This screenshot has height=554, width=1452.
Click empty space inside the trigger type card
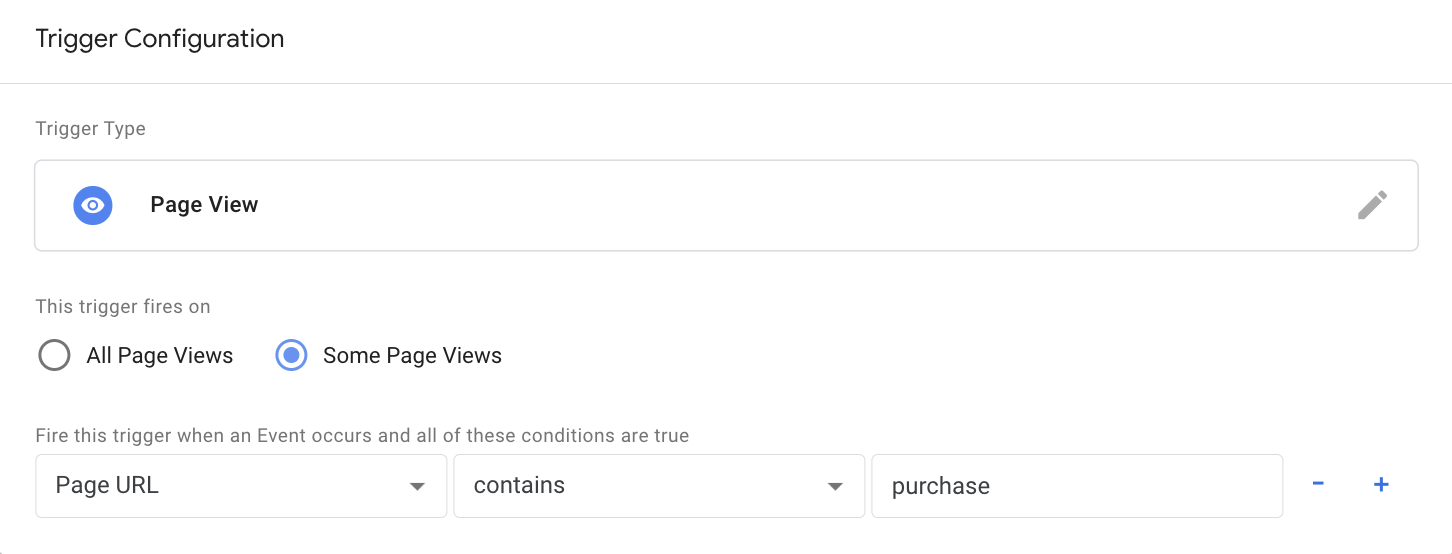pyautogui.click(x=800, y=205)
